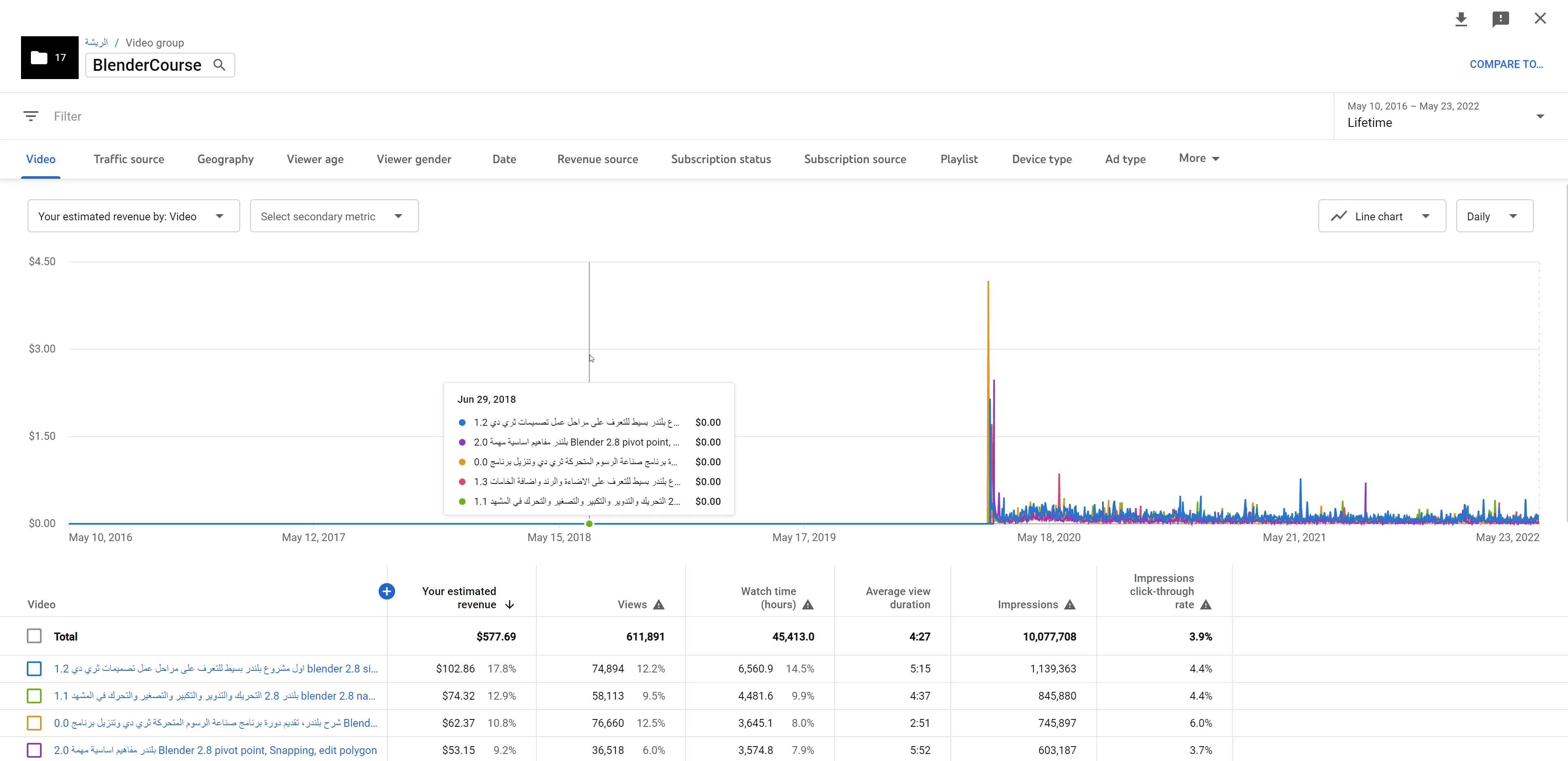
Task: Switch to the Traffic source tab
Action: tap(129, 159)
